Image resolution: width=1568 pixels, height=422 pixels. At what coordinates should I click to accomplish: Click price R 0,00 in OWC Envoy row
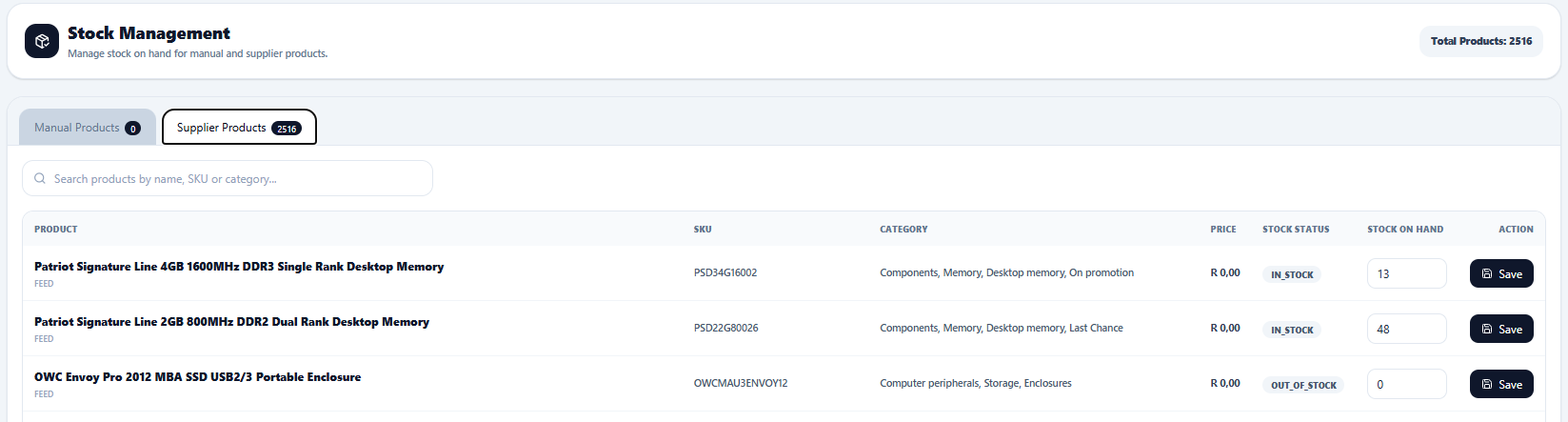(1225, 383)
